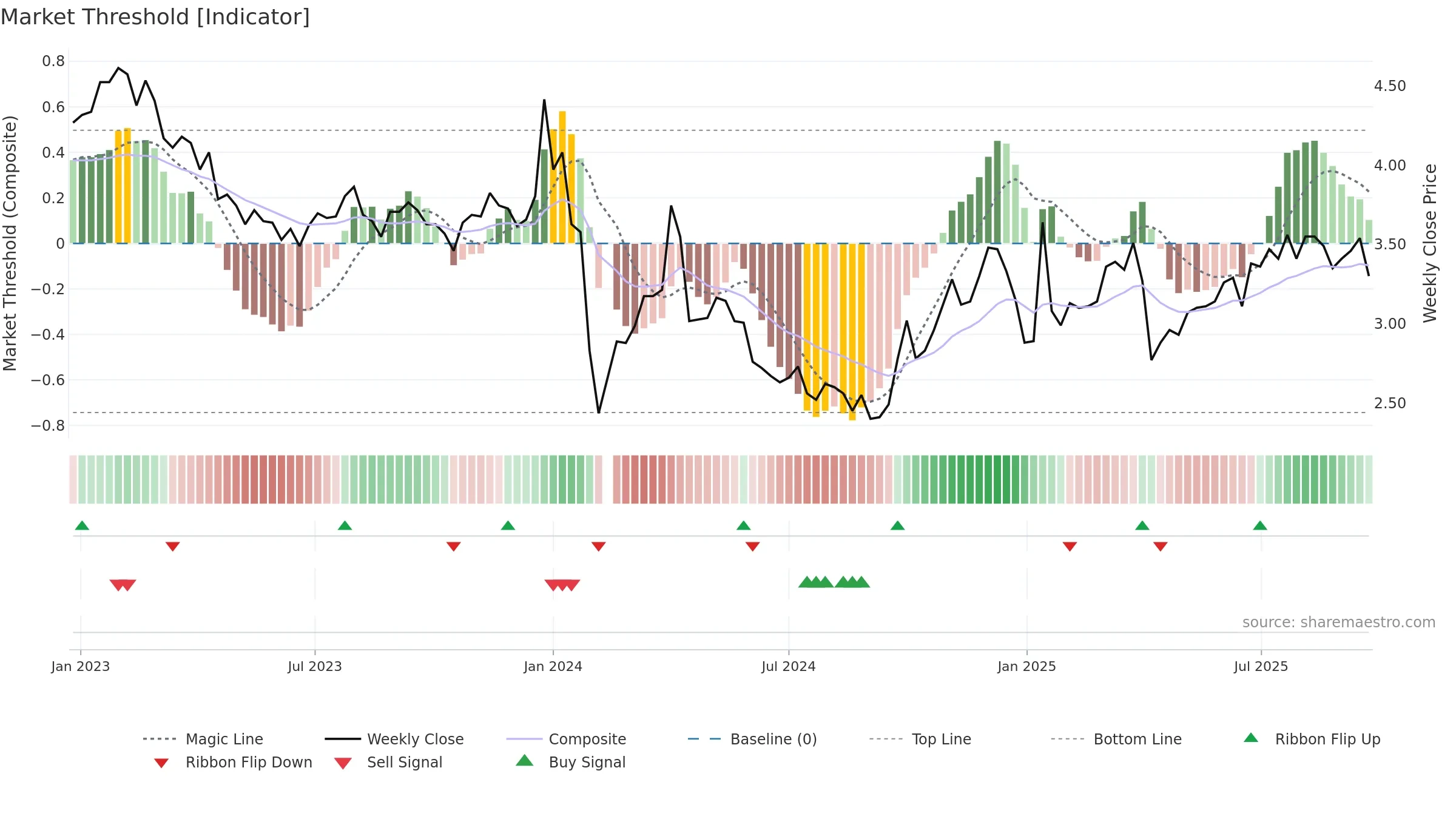Click the Jan 2023 x-axis label
The height and width of the screenshot is (819, 1456).
coord(80,666)
